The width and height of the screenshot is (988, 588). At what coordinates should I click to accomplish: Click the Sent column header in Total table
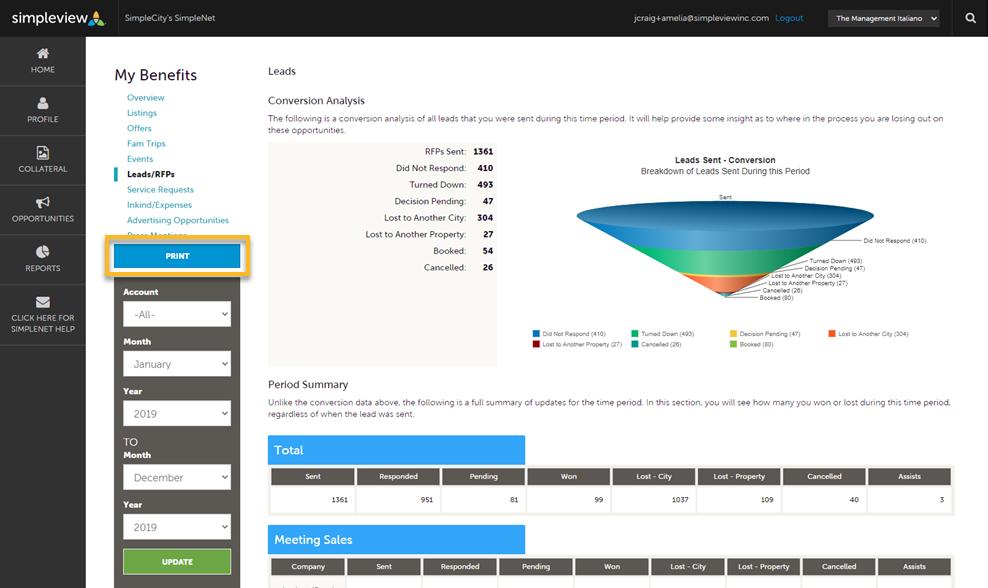[313, 476]
